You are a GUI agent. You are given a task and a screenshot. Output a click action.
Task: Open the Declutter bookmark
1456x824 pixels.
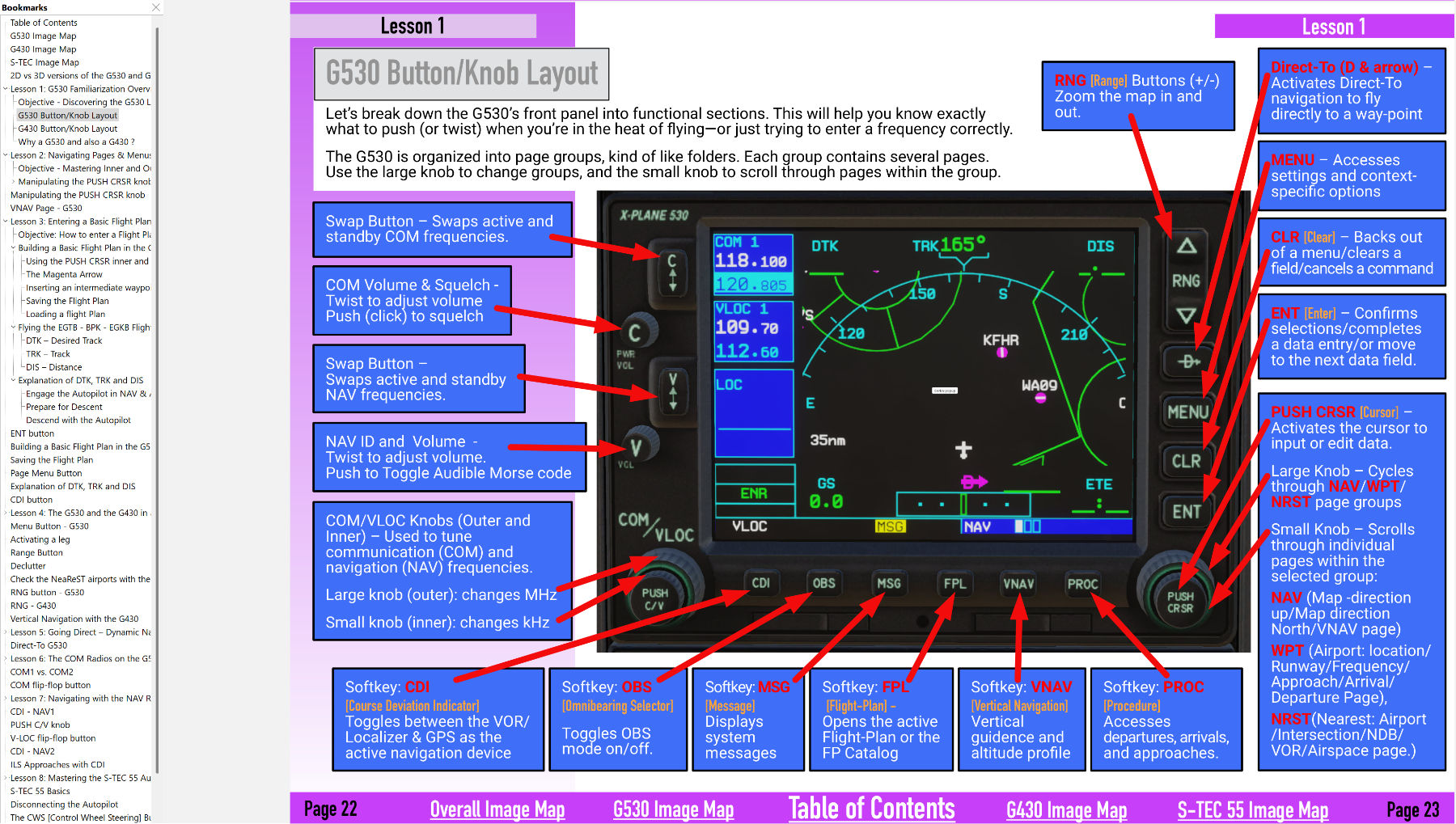tap(28, 566)
